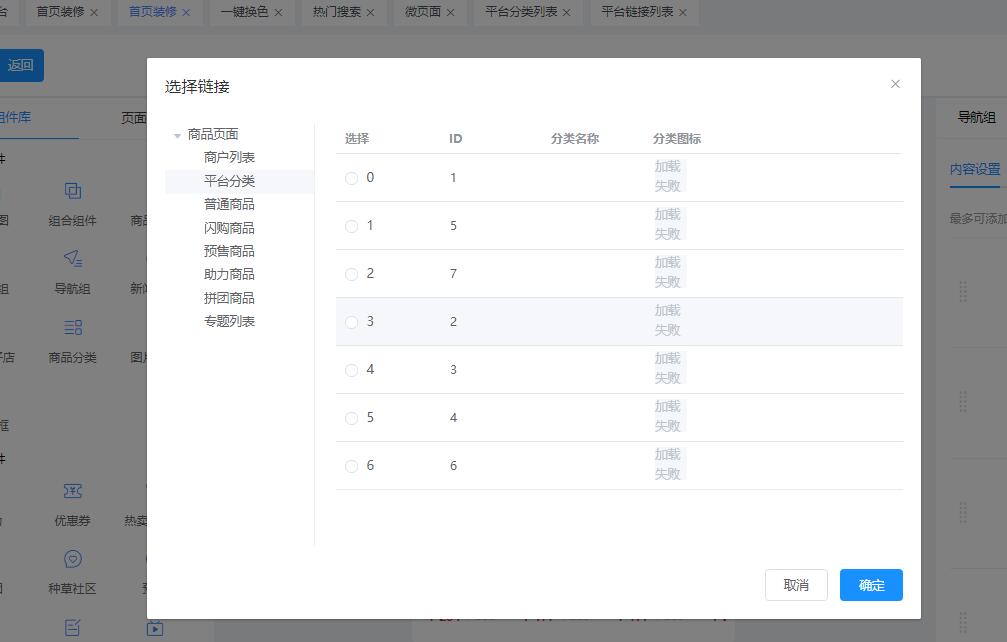Switch to the 一键换色 tab
This screenshot has width=1007, height=642.
coord(245,12)
